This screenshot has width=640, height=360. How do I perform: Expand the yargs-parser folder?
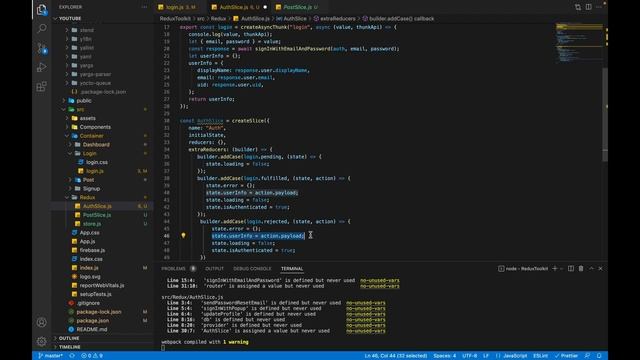tap(95, 74)
